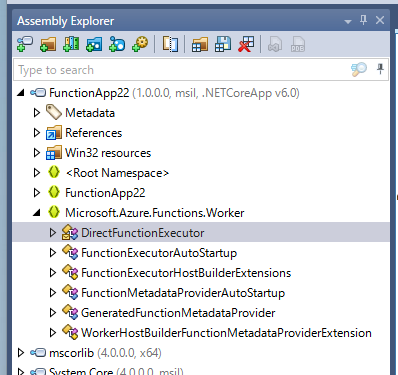Select WorkerHostBuilderFunctionMetadataProviderExtension label
The width and height of the screenshot is (398, 375).
click(x=226, y=333)
